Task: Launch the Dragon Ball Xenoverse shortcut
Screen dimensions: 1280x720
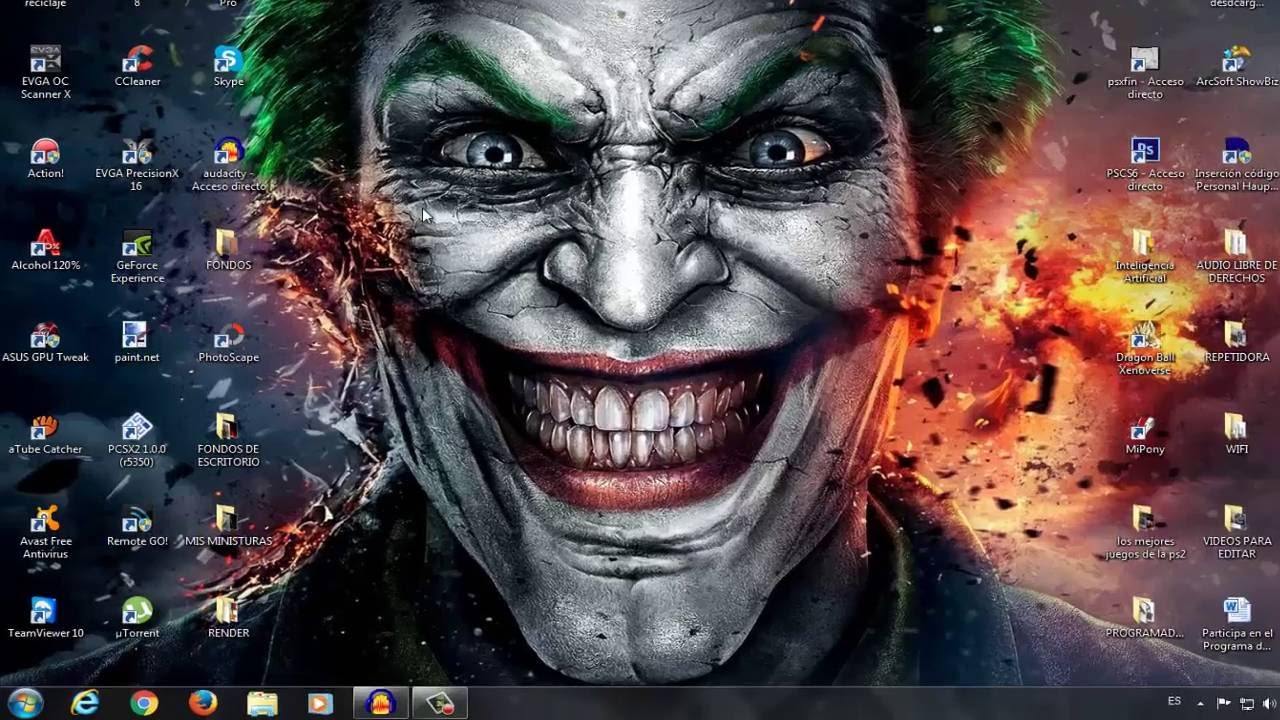Action: coord(1145,348)
